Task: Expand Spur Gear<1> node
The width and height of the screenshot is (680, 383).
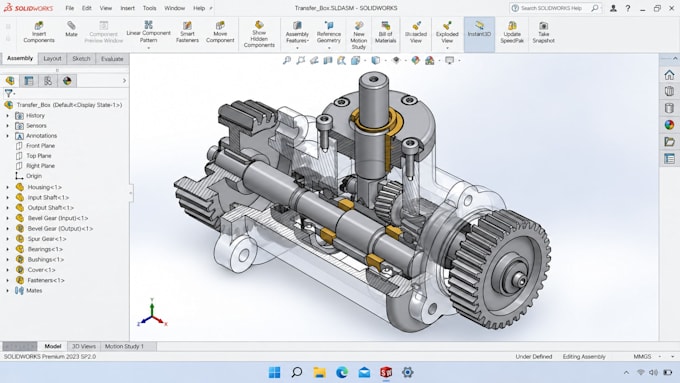Action: [x=7, y=239]
